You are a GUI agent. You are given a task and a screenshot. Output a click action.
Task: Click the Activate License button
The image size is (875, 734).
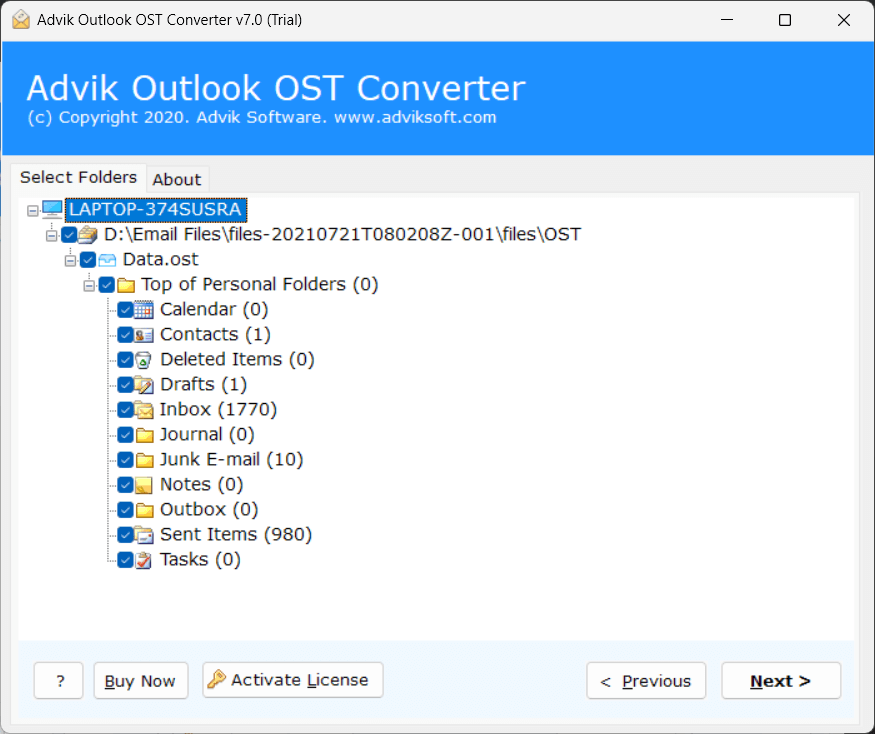click(x=293, y=680)
